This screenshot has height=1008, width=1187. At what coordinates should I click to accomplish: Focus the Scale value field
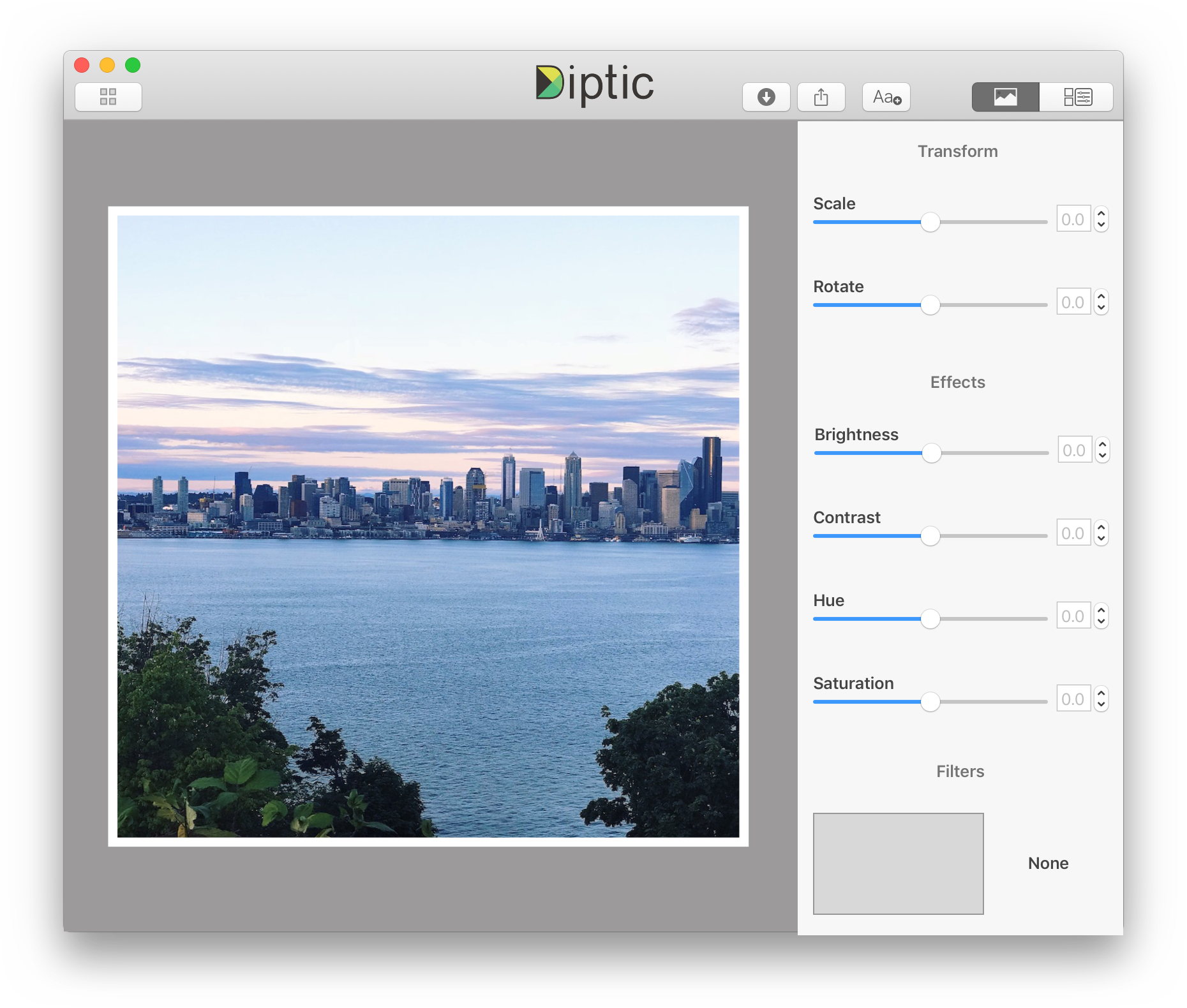click(x=1073, y=219)
